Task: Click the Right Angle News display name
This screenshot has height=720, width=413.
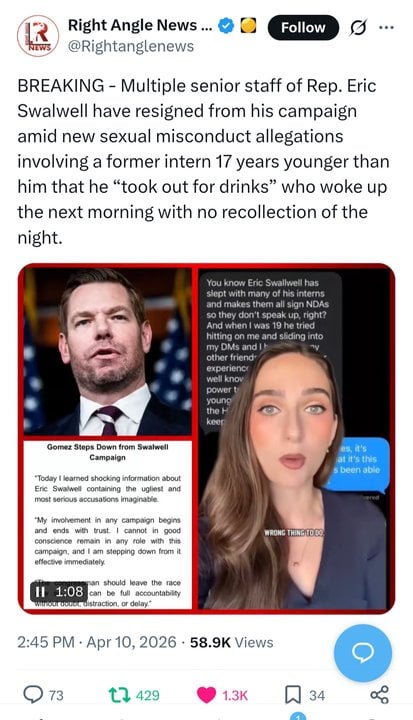Action: 140,25
